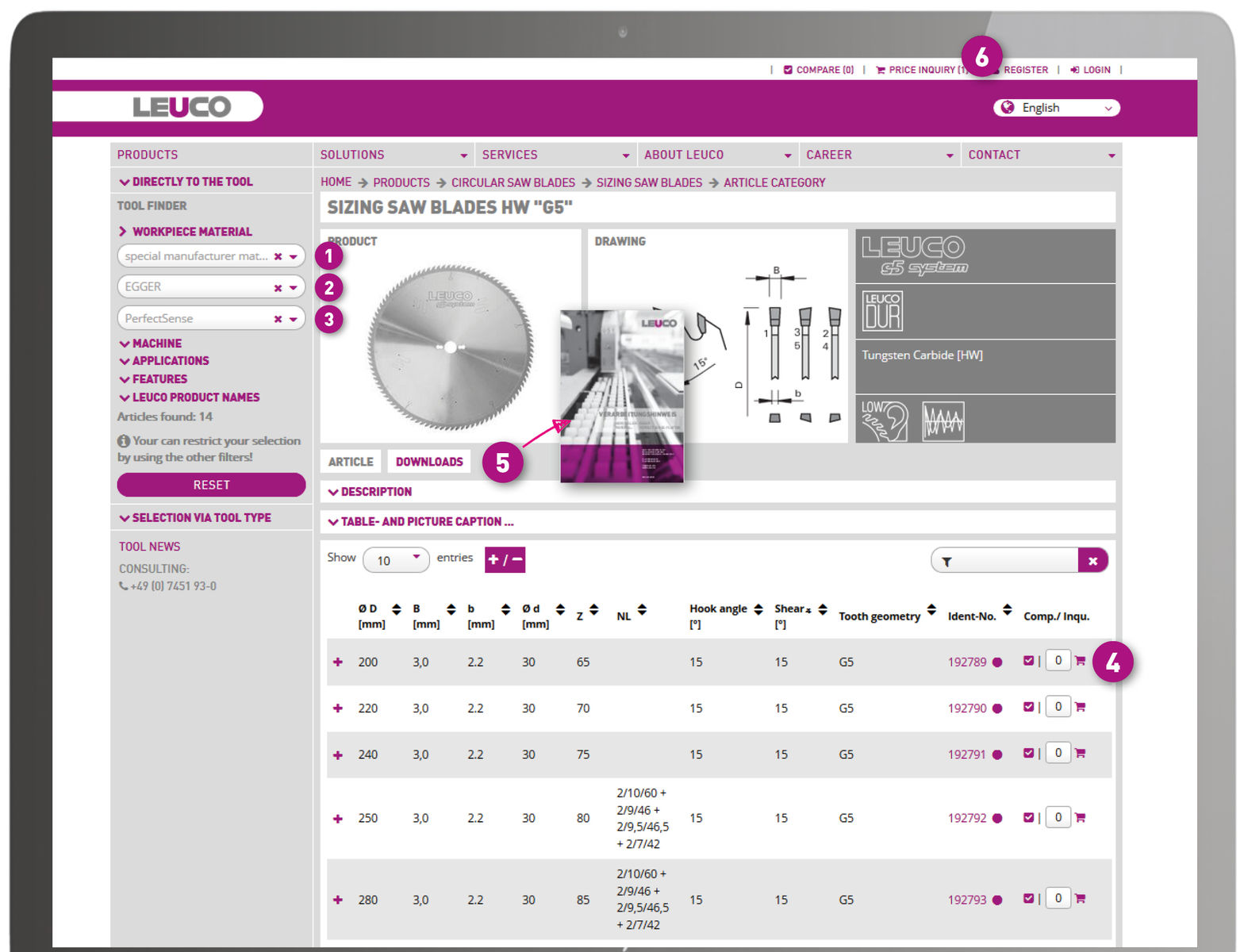Image resolution: width=1244 pixels, height=952 pixels.
Task: Click the cart icon for article 192789
Action: pyautogui.click(x=1080, y=661)
